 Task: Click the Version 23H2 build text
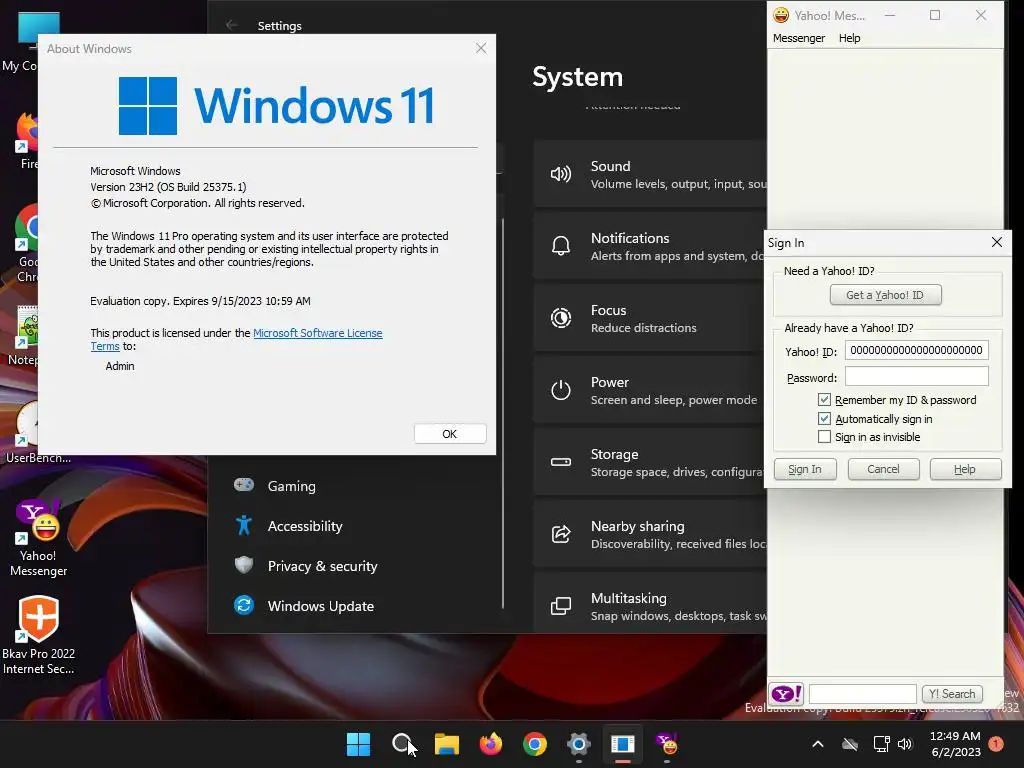pos(168,187)
